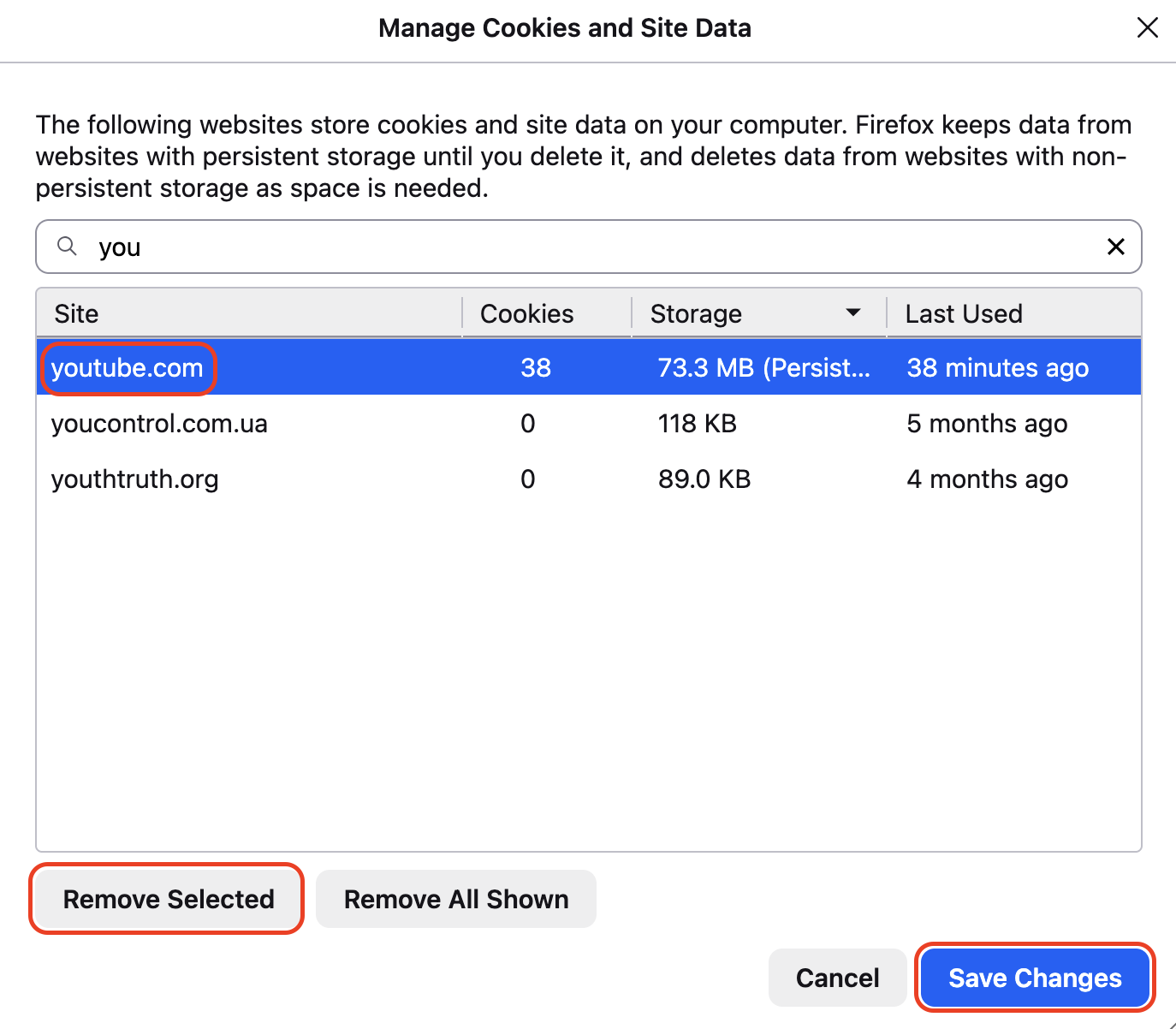Screen dimensions: 1176x1029
Task: Select the youcontrol.com.ua site entry
Action: [159, 423]
